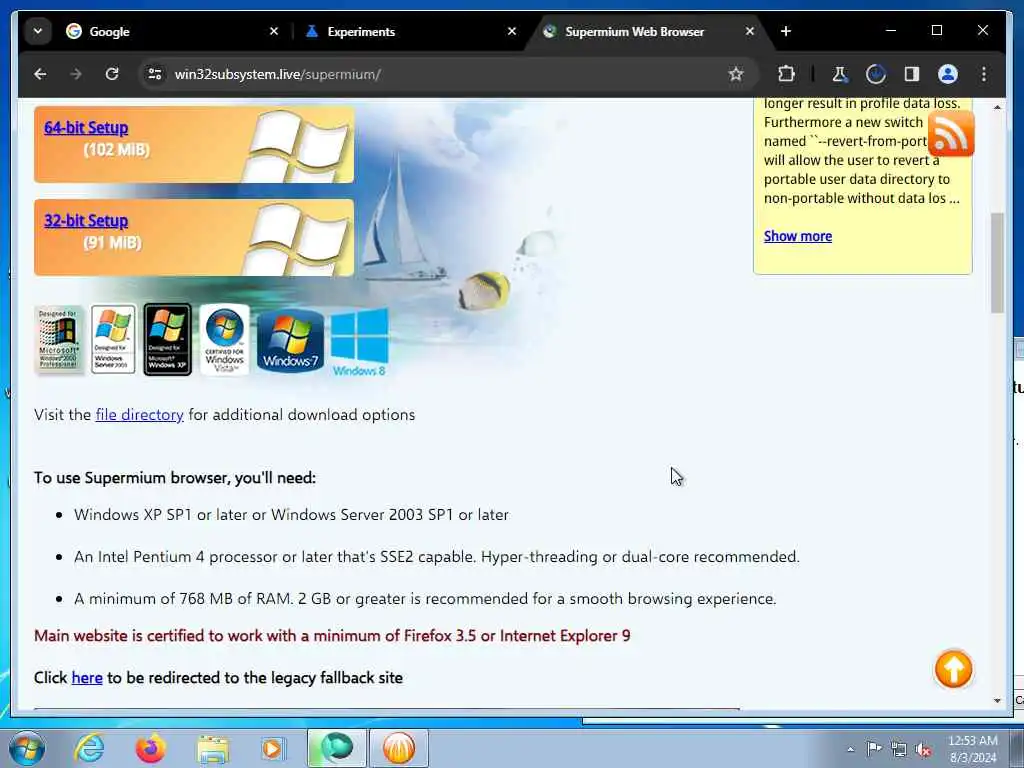Switch to the Google tab
The width and height of the screenshot is (1024, 768).
pos(172,31)
